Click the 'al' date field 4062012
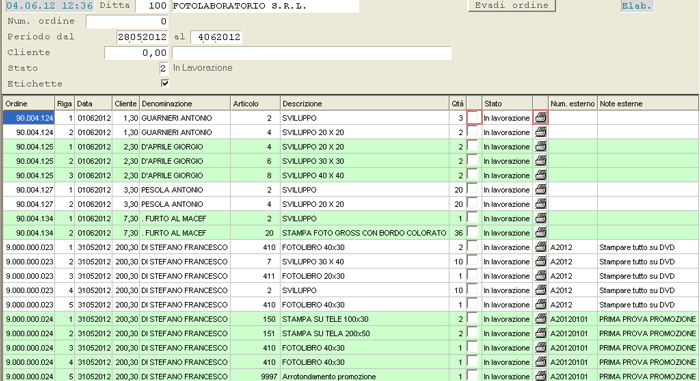This screenshot has height=381, width=700. tap(217, 37)
